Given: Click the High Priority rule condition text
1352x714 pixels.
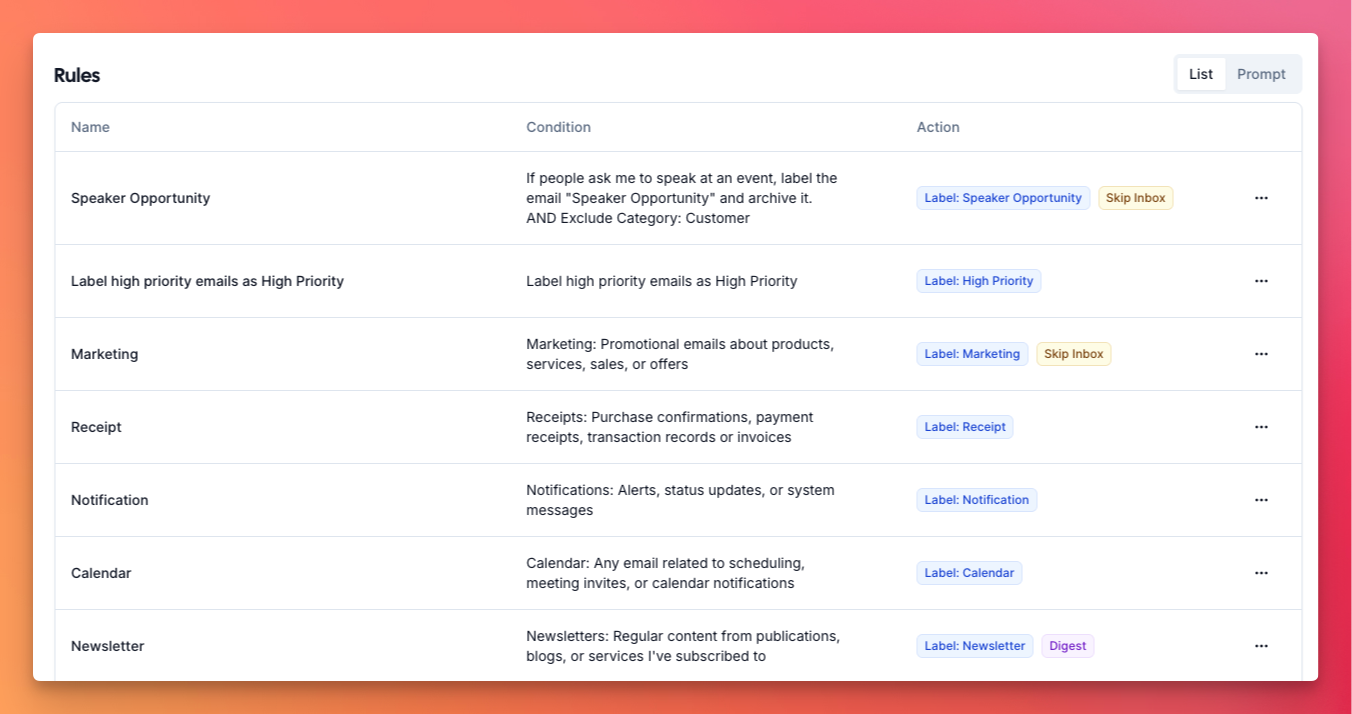Looking at the screenshot, I should click(x=662, y=281).
